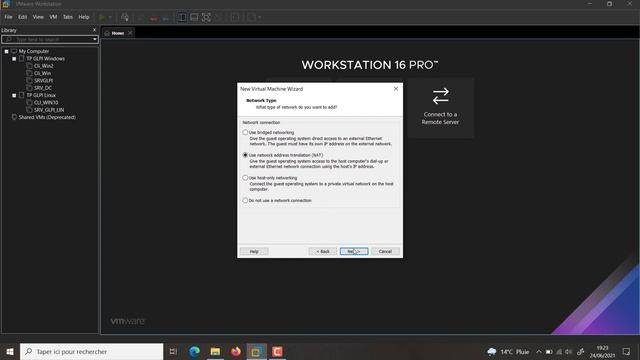
Task: Select the TP GLPI Linux folder
Action: pyautogui.click(x=41, y=96)
